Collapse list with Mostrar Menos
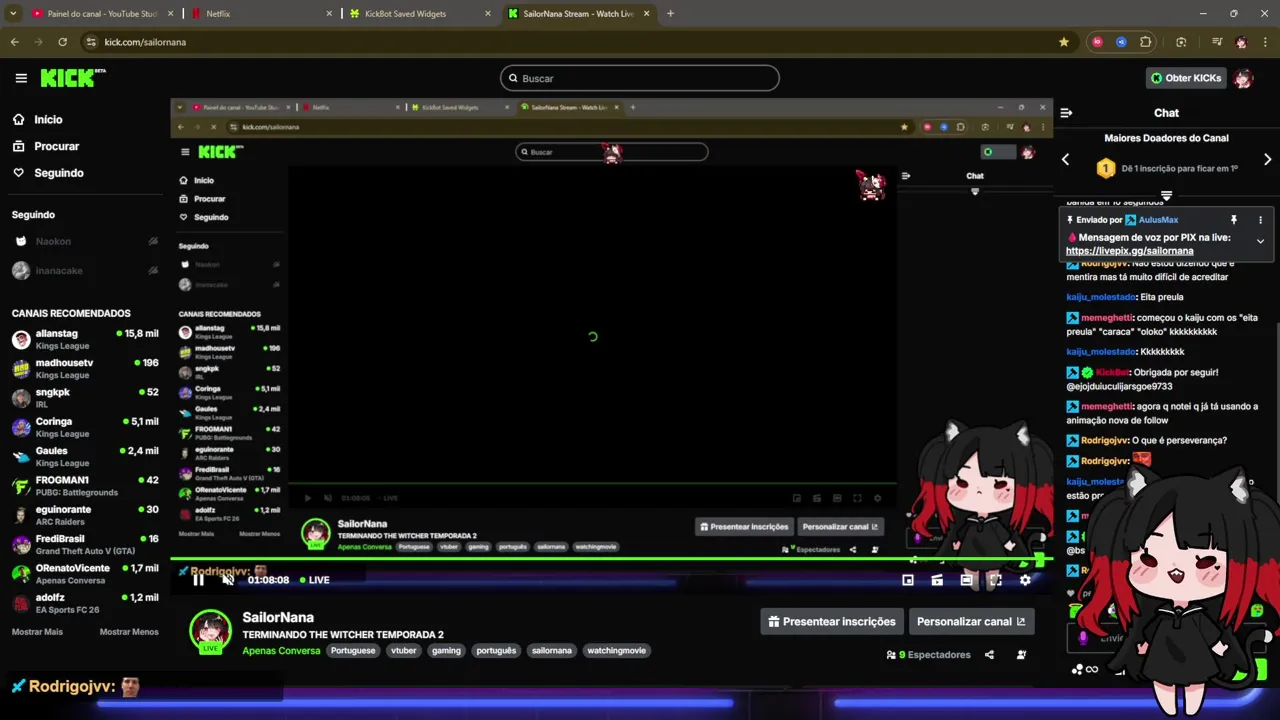The width and height of the screenshot is (1280, 720). [x=129, y=632]
